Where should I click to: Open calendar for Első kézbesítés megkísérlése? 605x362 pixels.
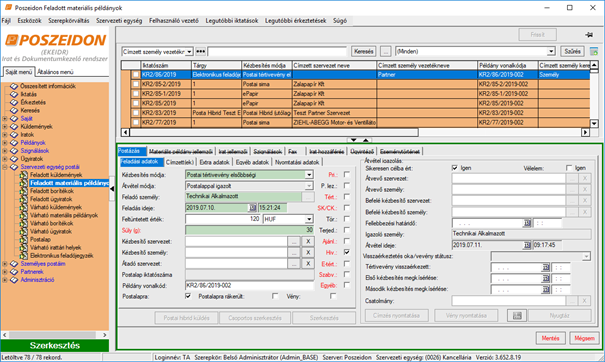[x=546, y=278]
